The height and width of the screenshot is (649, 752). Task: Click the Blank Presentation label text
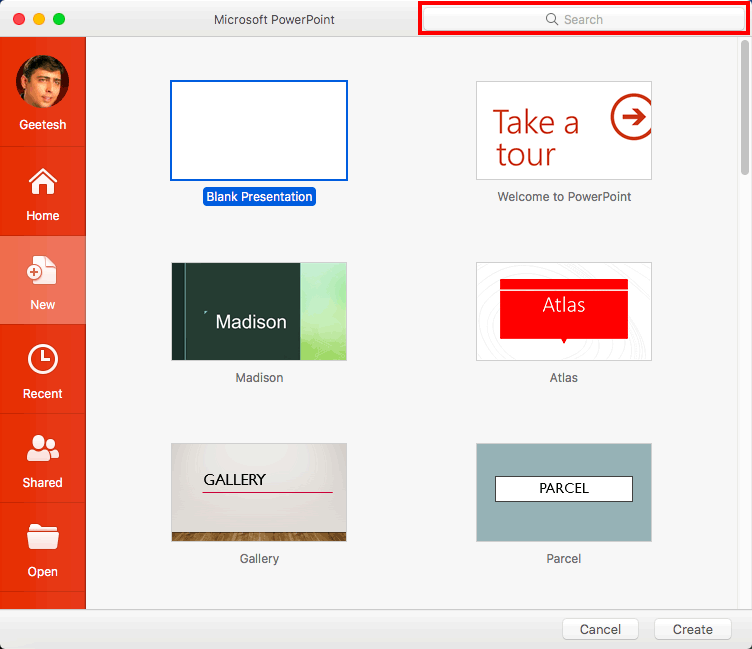(x=259, y=197)
